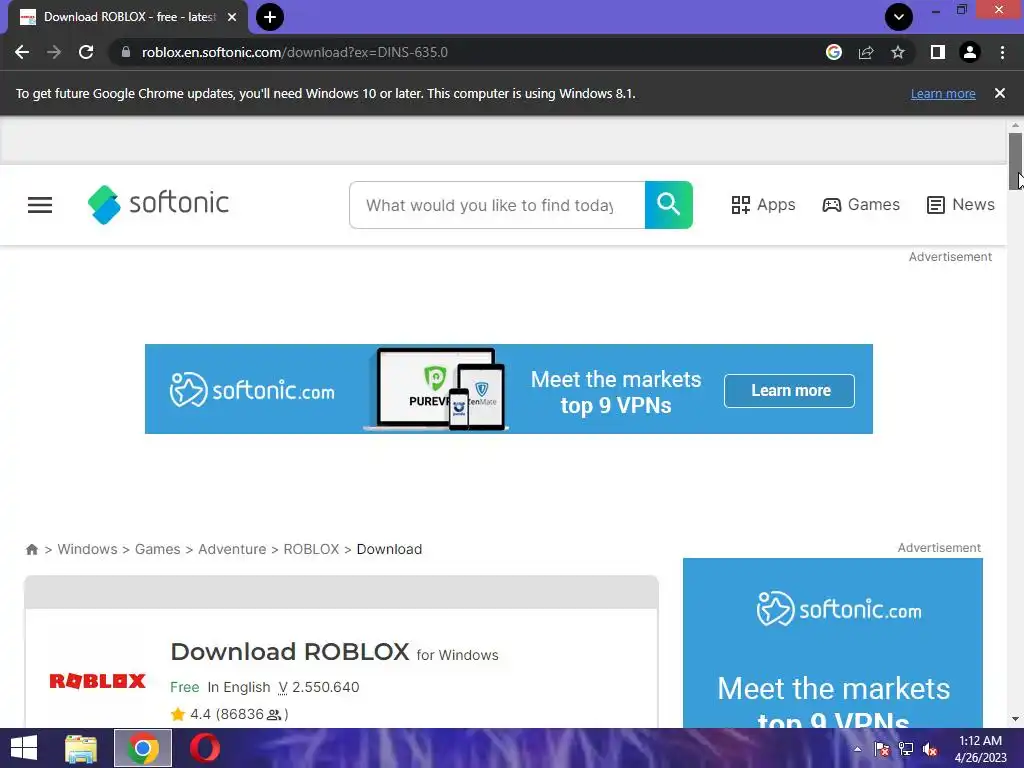Open a new browser tab
This screenshot has width=1024, height=768.
tap(270, 17)
